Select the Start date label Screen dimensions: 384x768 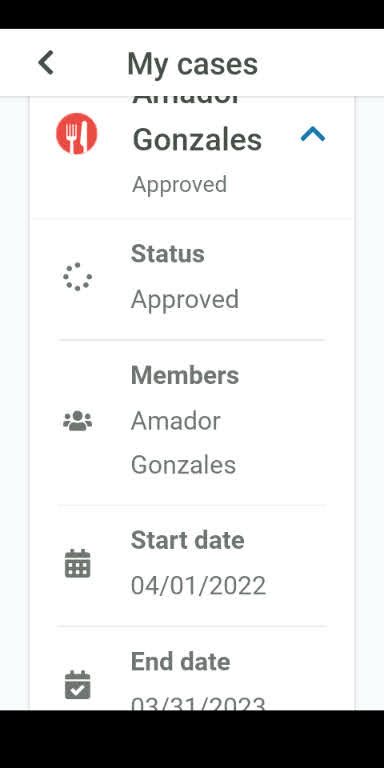(x=188, y=540)
